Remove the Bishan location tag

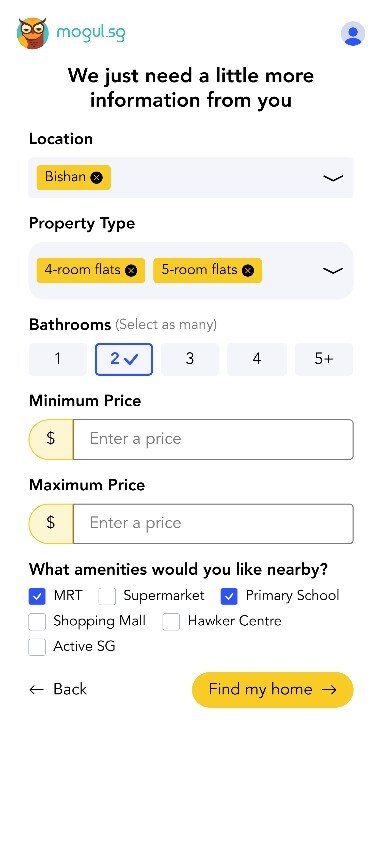97,177
